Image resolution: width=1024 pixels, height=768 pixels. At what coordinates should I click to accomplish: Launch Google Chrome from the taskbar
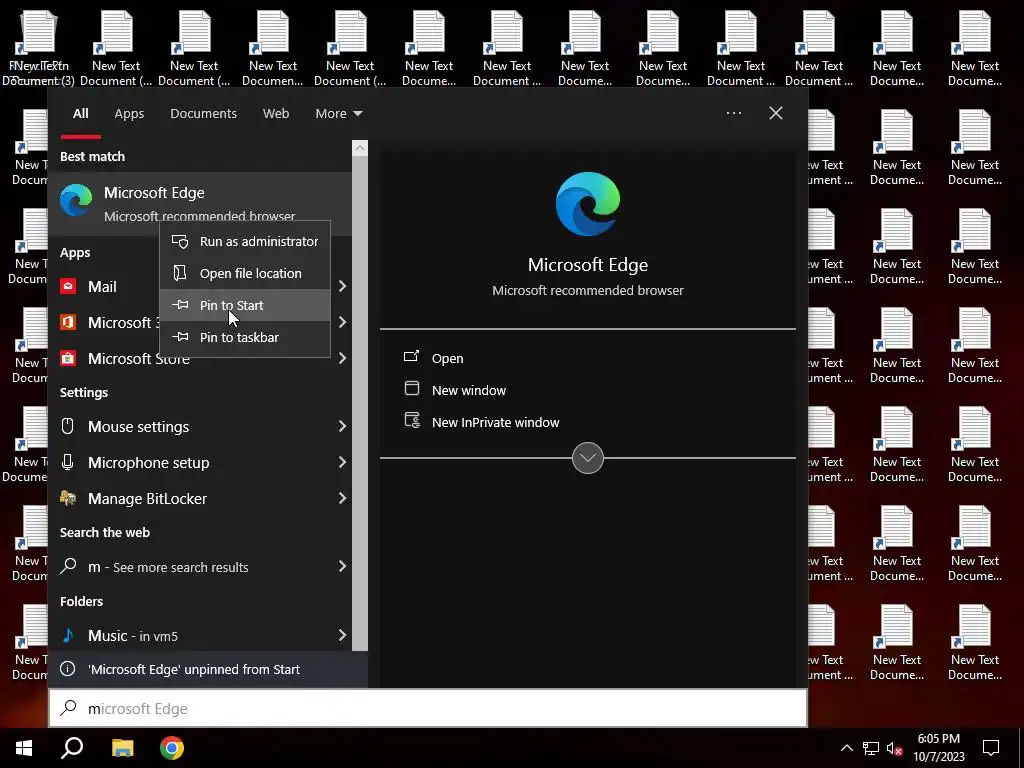coord(172,748)
